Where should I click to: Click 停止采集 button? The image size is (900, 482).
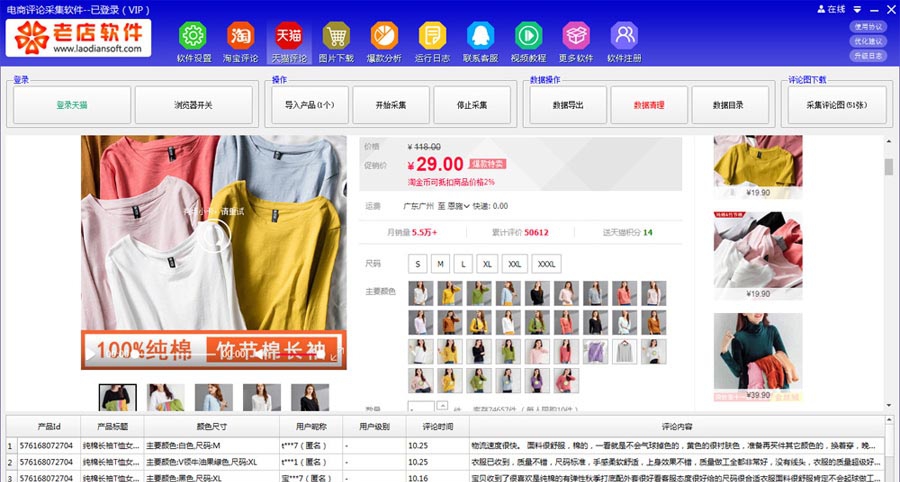pos(472,105)
